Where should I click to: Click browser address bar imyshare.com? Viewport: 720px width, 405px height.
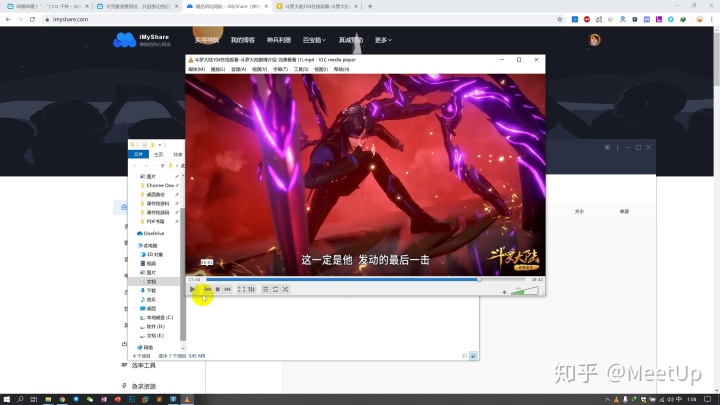tap(298, 19)
